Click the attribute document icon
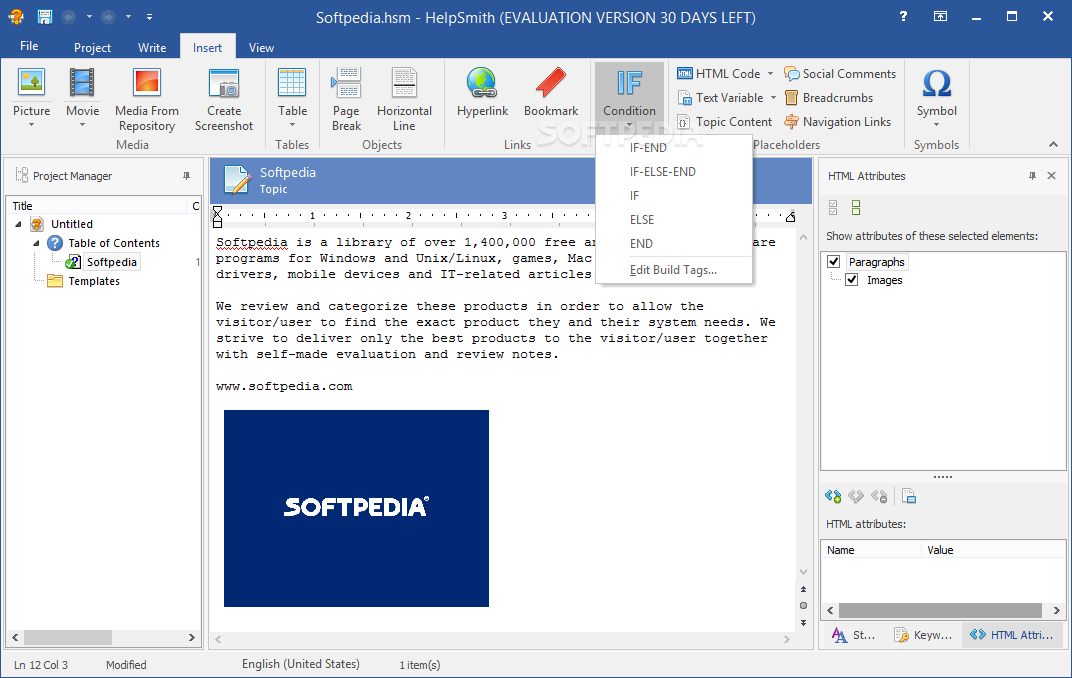The image size is (1072, 678). [x=909, y=496]
